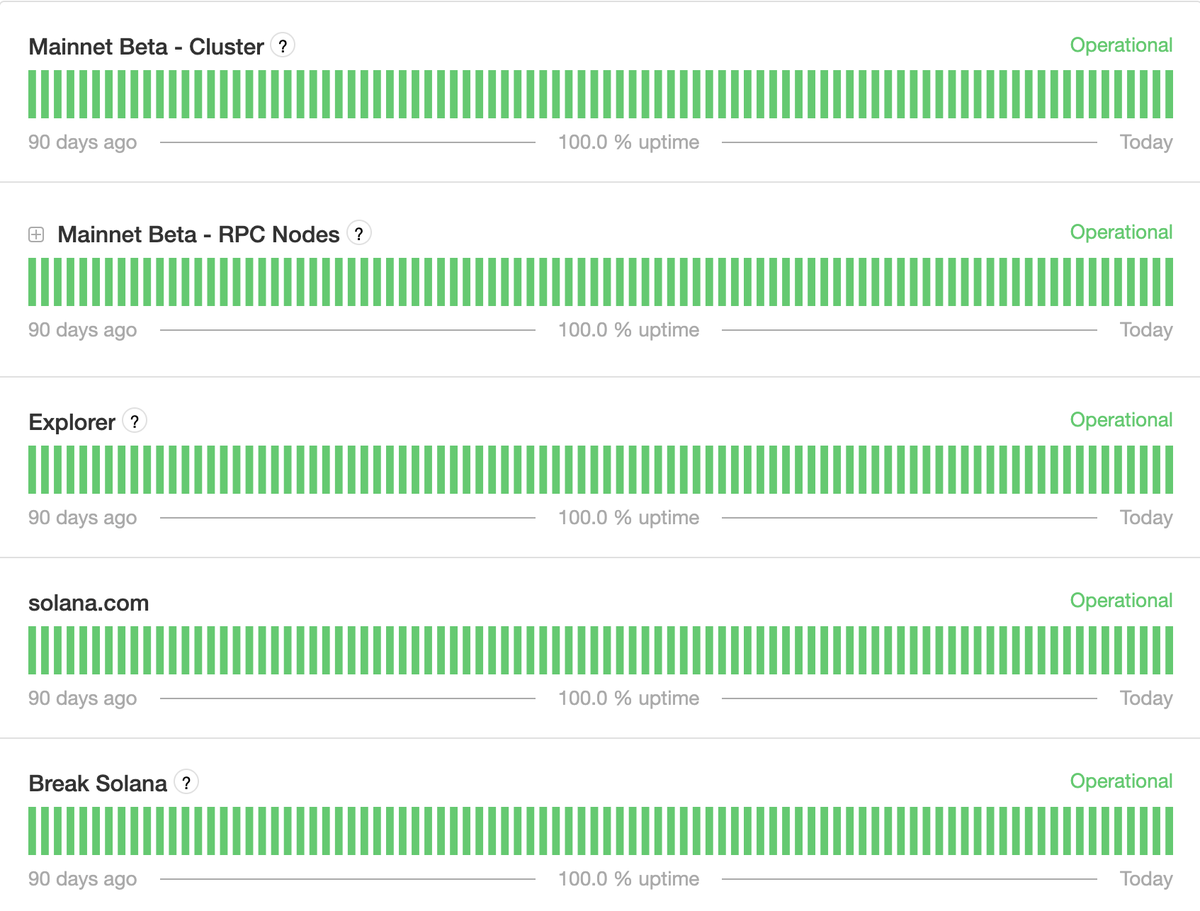Click Operational status for Mainnet Beta - Cluster

click(x=1121, y=45)
